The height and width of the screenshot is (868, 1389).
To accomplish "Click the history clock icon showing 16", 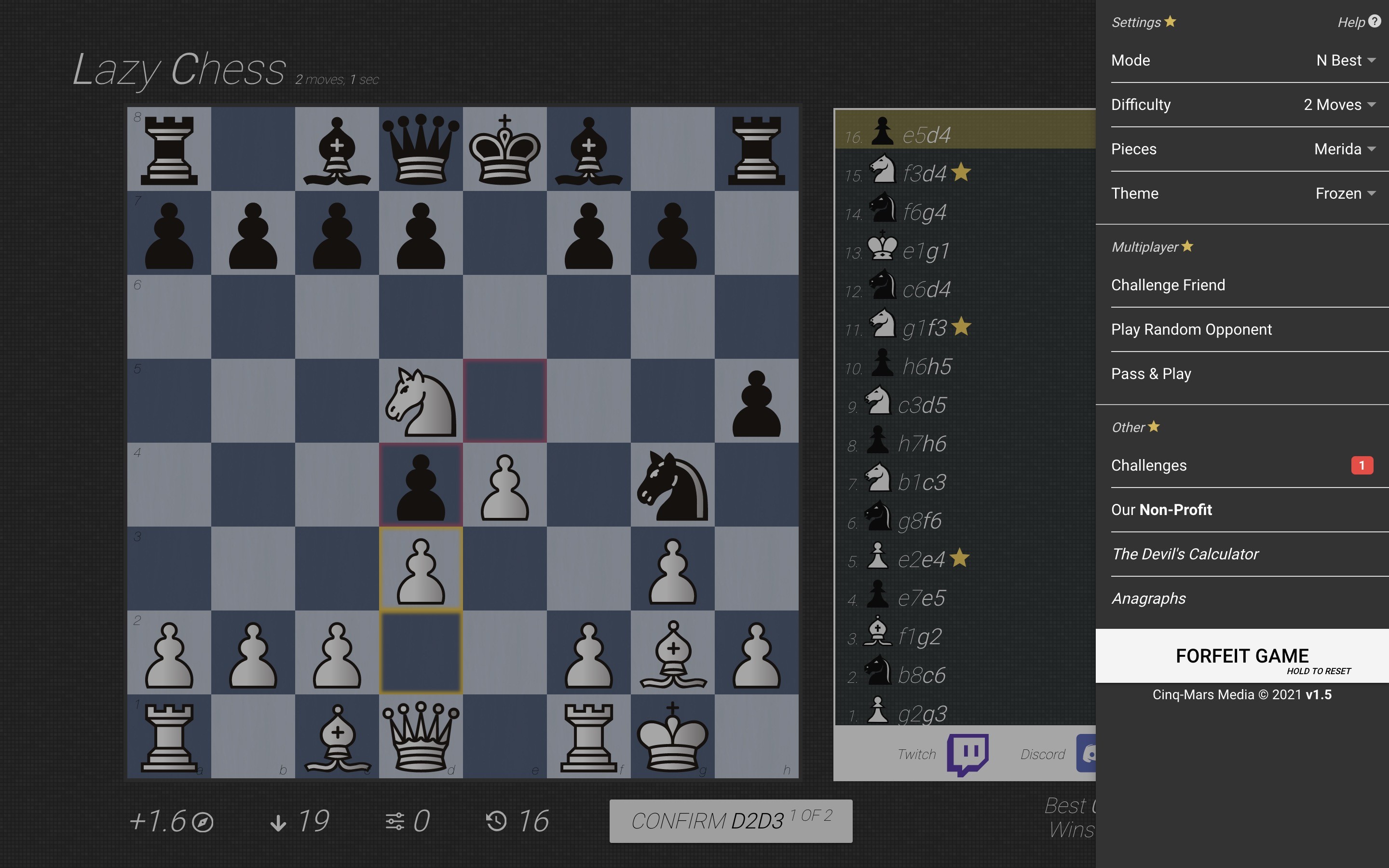I will tap(497, 821).
